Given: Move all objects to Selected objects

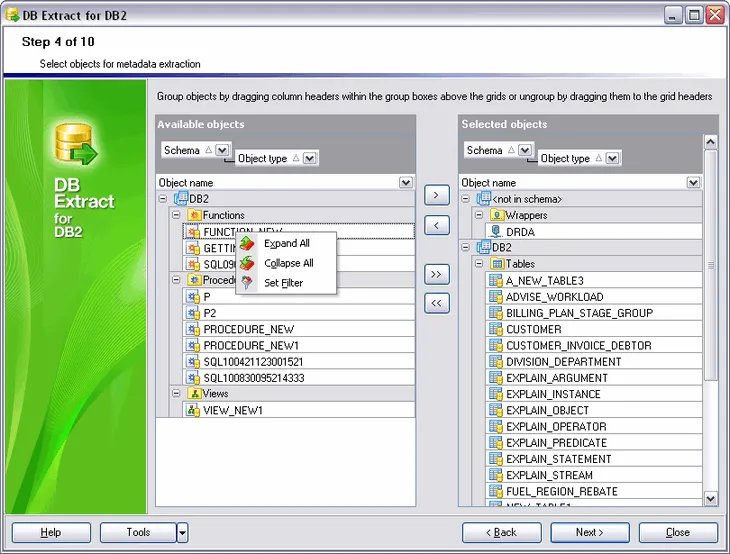Looking at the screenshot, I should pyautogui.click(x=437, y=274).
